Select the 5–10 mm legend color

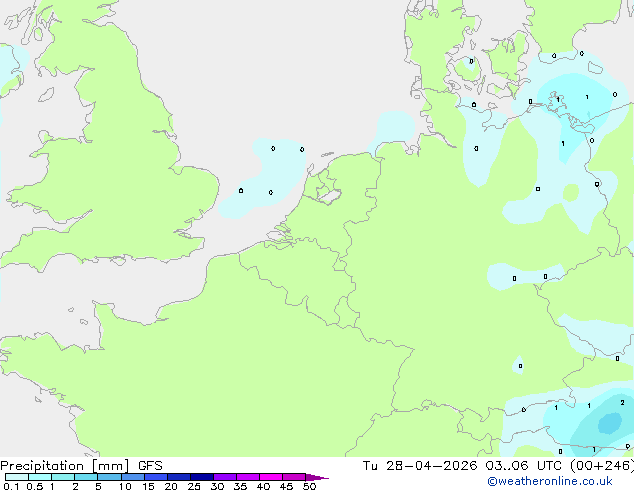point(109,477)
